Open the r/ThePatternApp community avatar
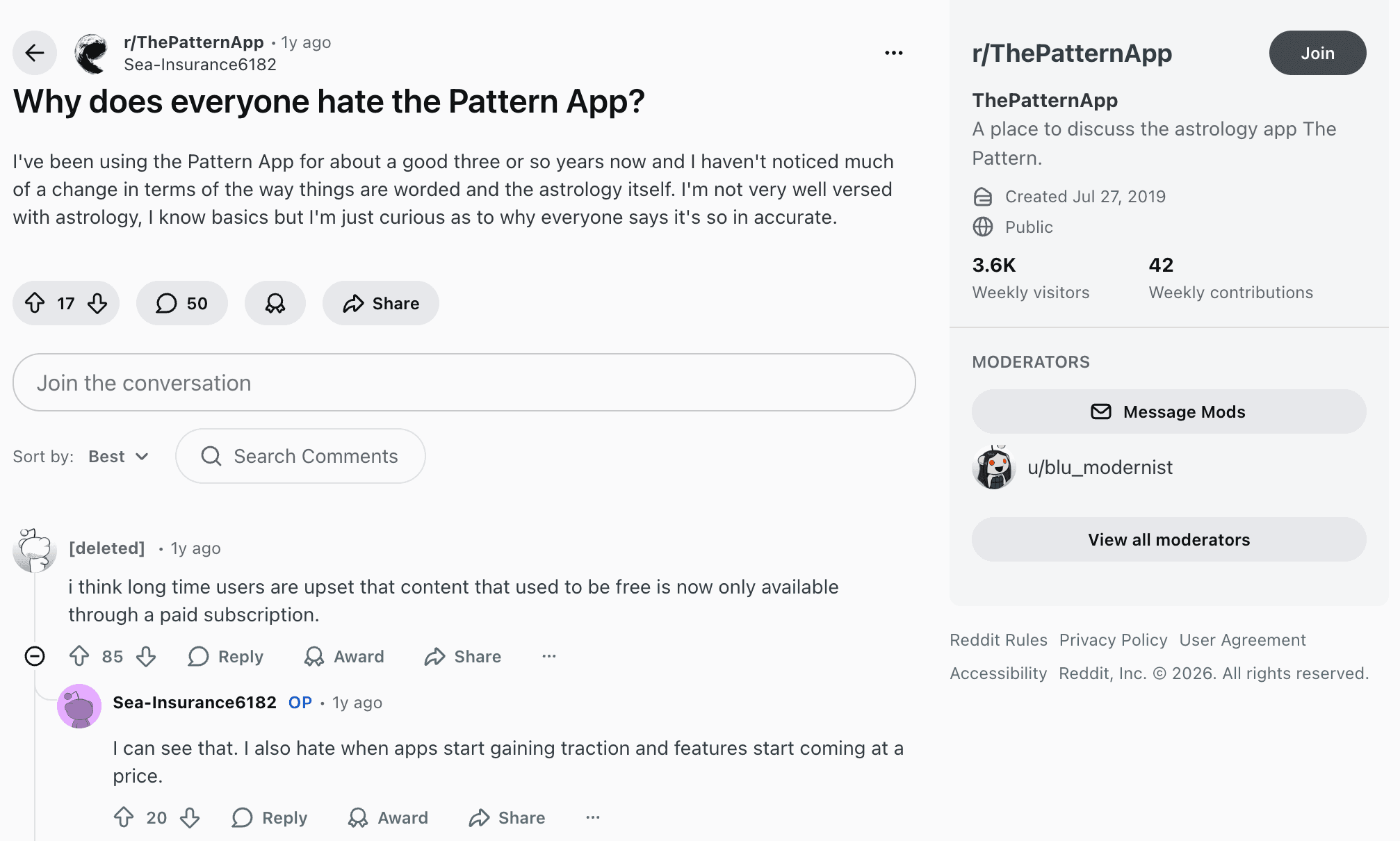 (x=90, y=52)
